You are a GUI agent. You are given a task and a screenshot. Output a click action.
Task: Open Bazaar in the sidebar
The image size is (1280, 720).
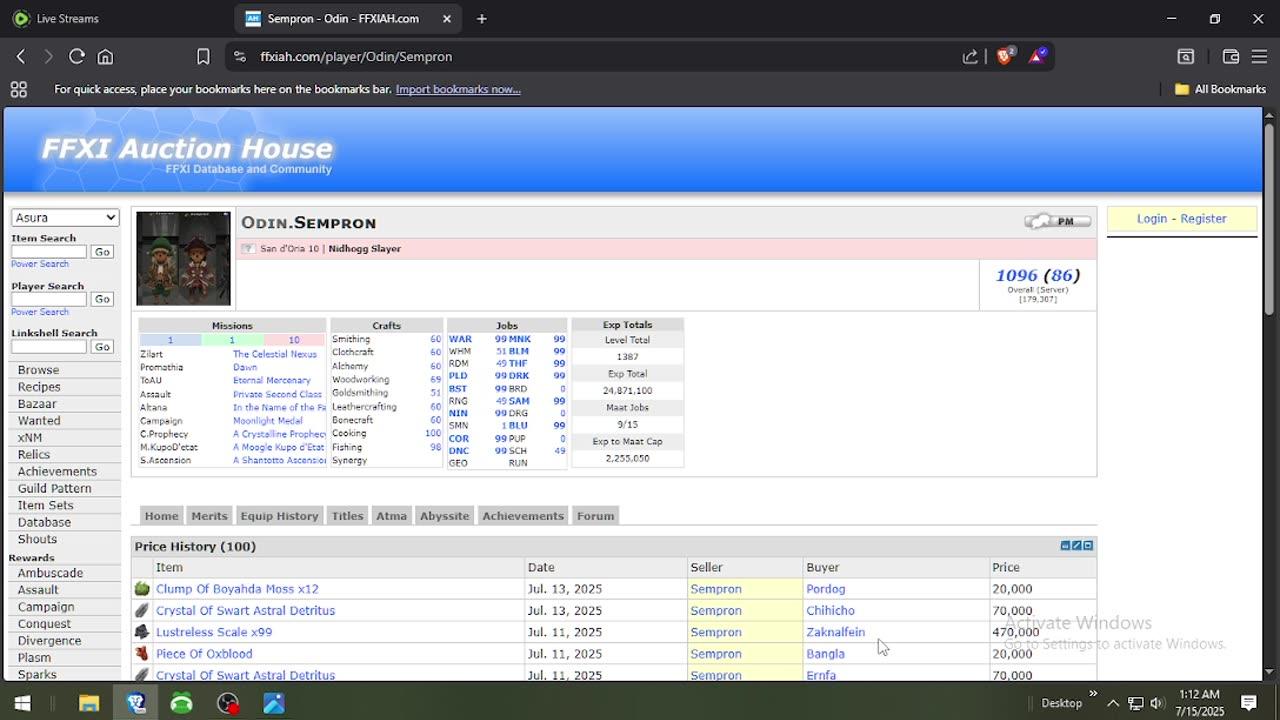37,404
